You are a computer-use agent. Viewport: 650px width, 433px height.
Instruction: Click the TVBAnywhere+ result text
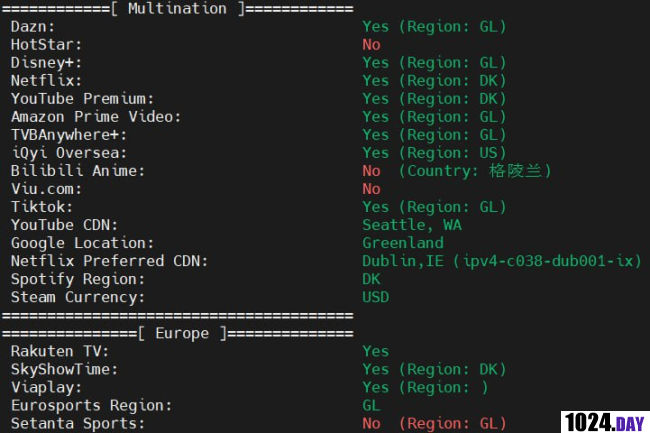tap(434, 135)
